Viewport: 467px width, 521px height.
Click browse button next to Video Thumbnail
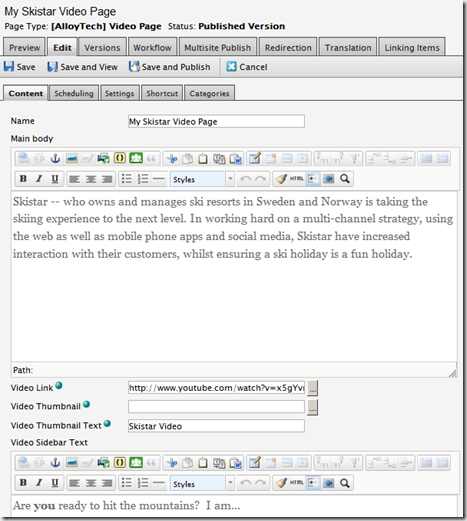312,407
